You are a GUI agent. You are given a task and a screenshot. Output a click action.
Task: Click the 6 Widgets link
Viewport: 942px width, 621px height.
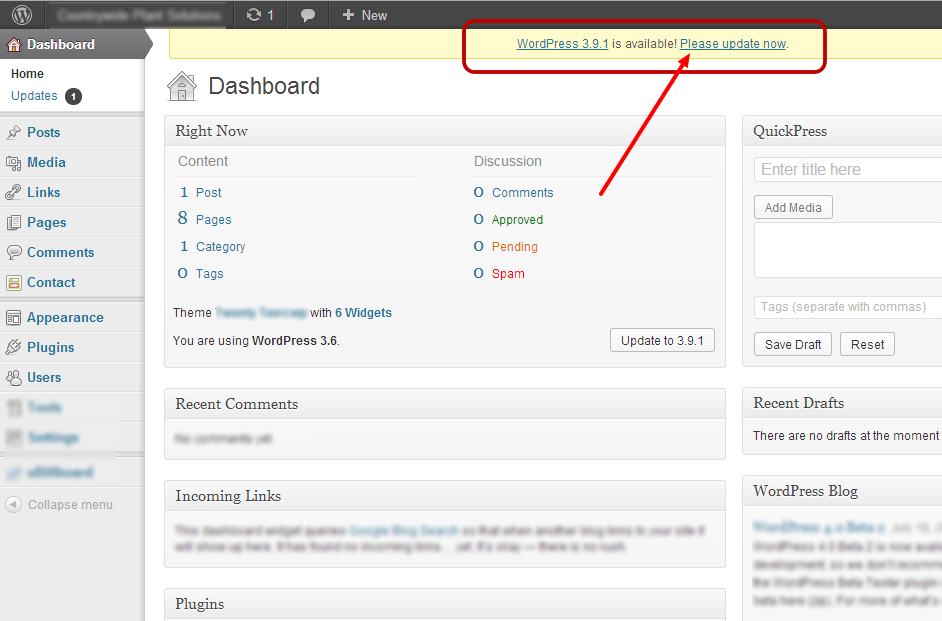click(363, 312)
